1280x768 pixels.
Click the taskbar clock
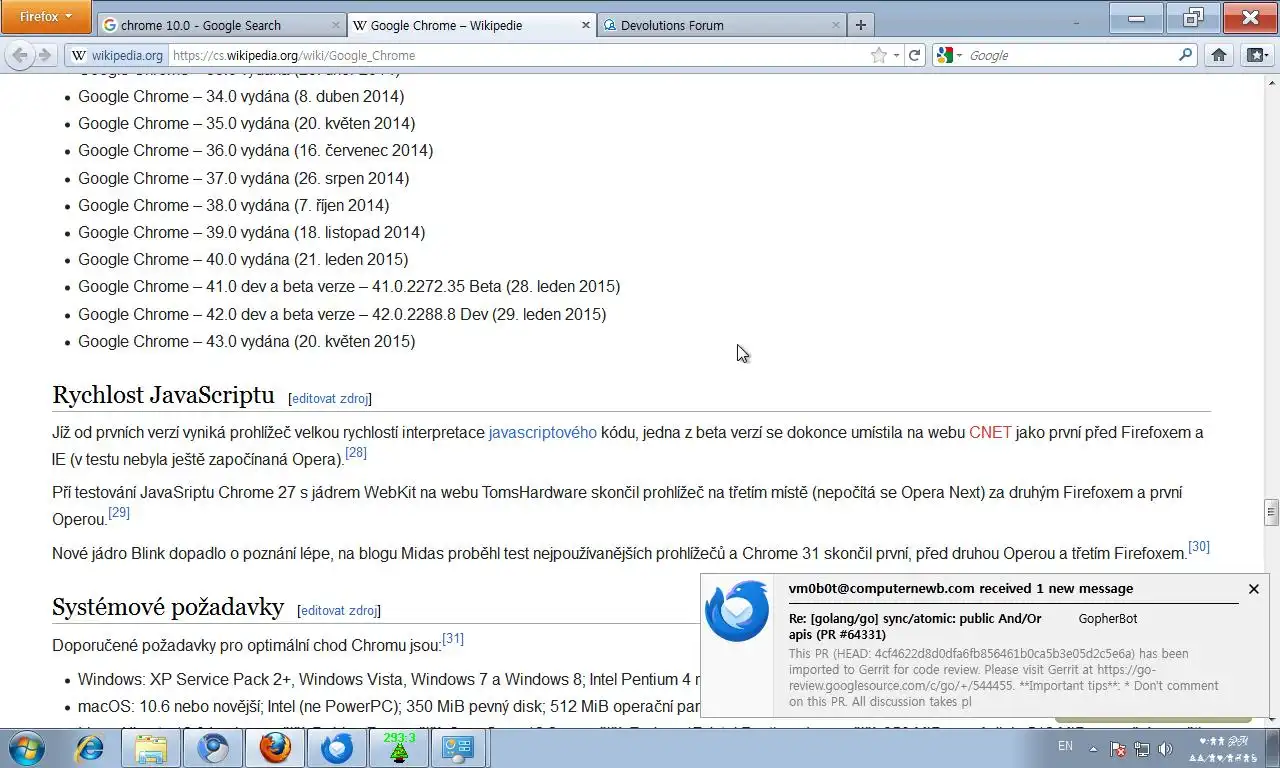(1224, 748)
